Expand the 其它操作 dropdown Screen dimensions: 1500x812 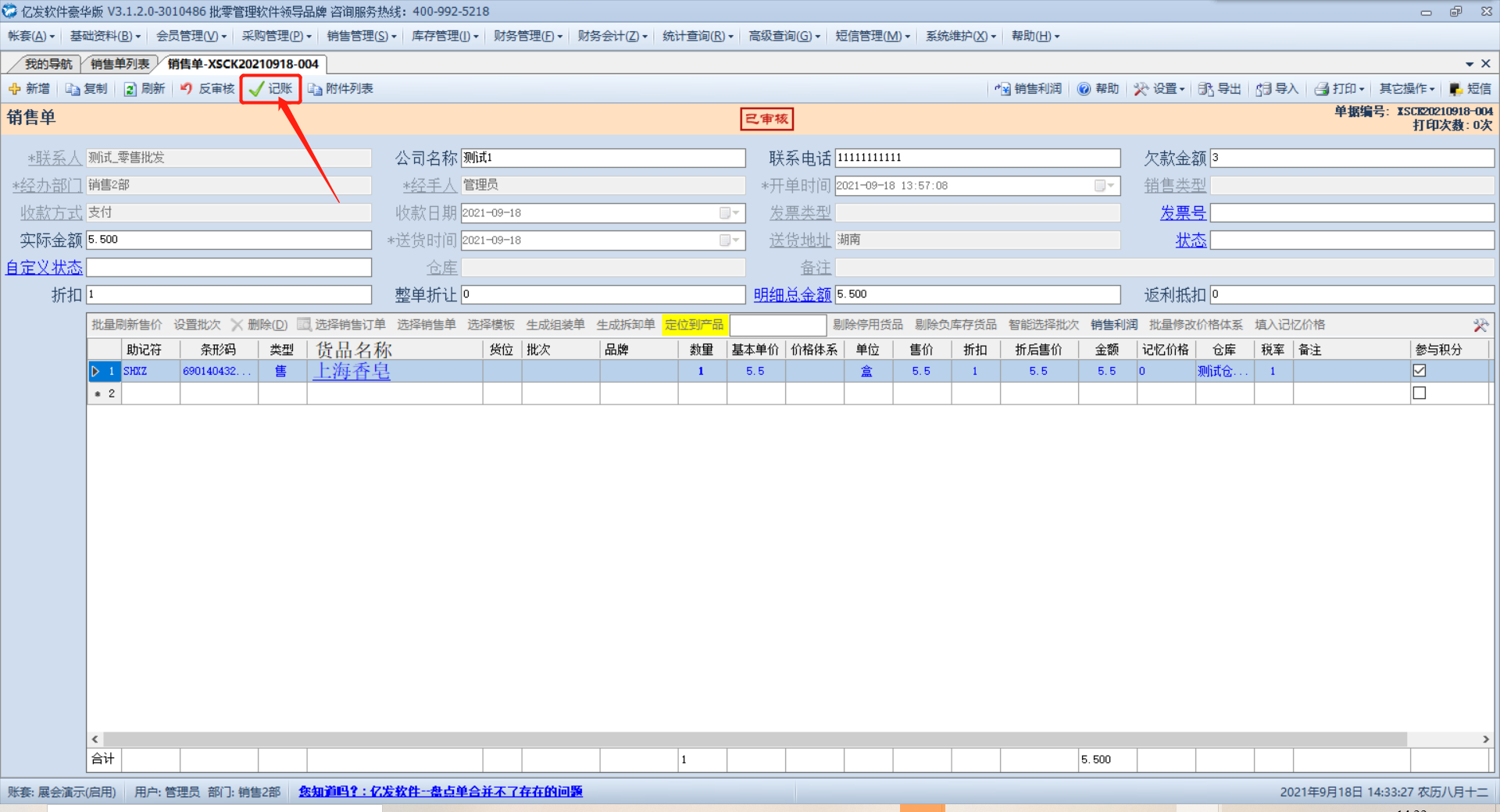tap(1406, 89)
